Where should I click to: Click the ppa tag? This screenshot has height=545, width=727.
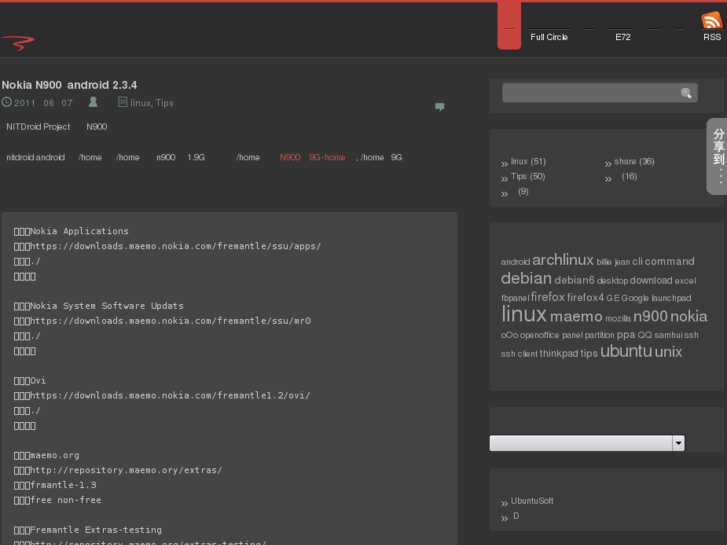click(625, 335)
